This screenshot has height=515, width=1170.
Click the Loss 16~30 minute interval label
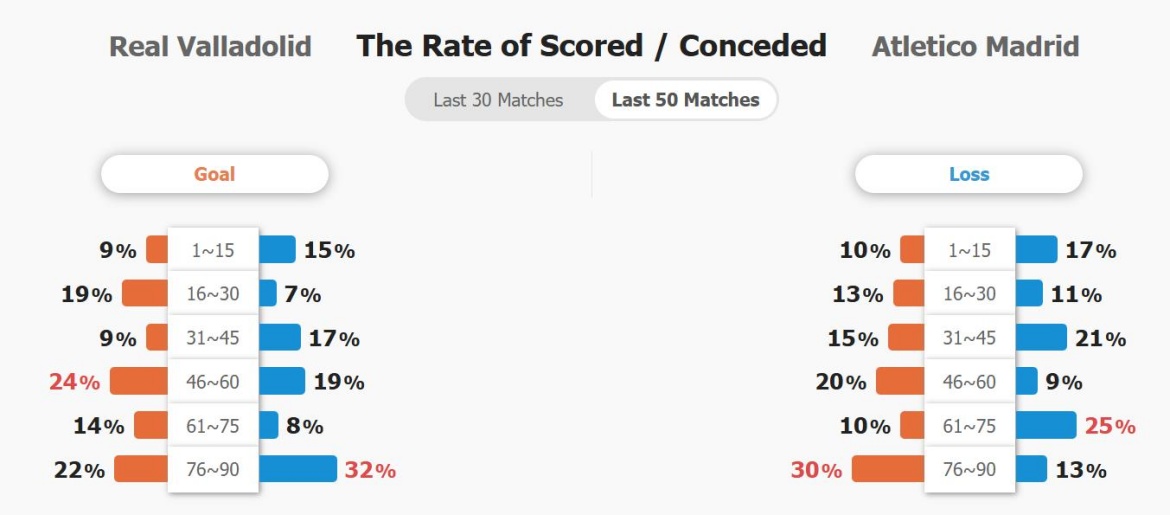969,294
